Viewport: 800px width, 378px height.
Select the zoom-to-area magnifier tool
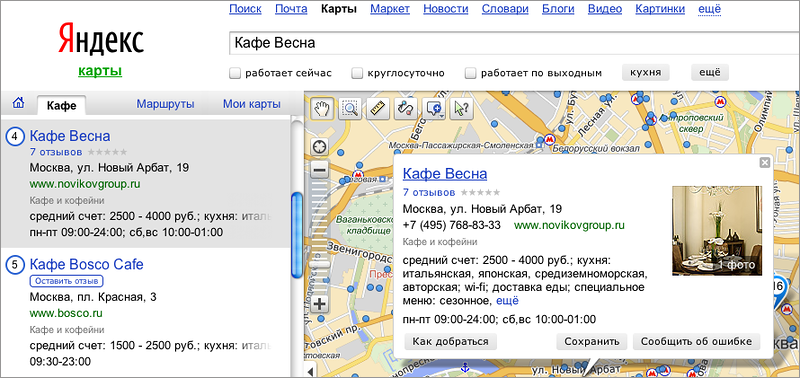[351, 109]
